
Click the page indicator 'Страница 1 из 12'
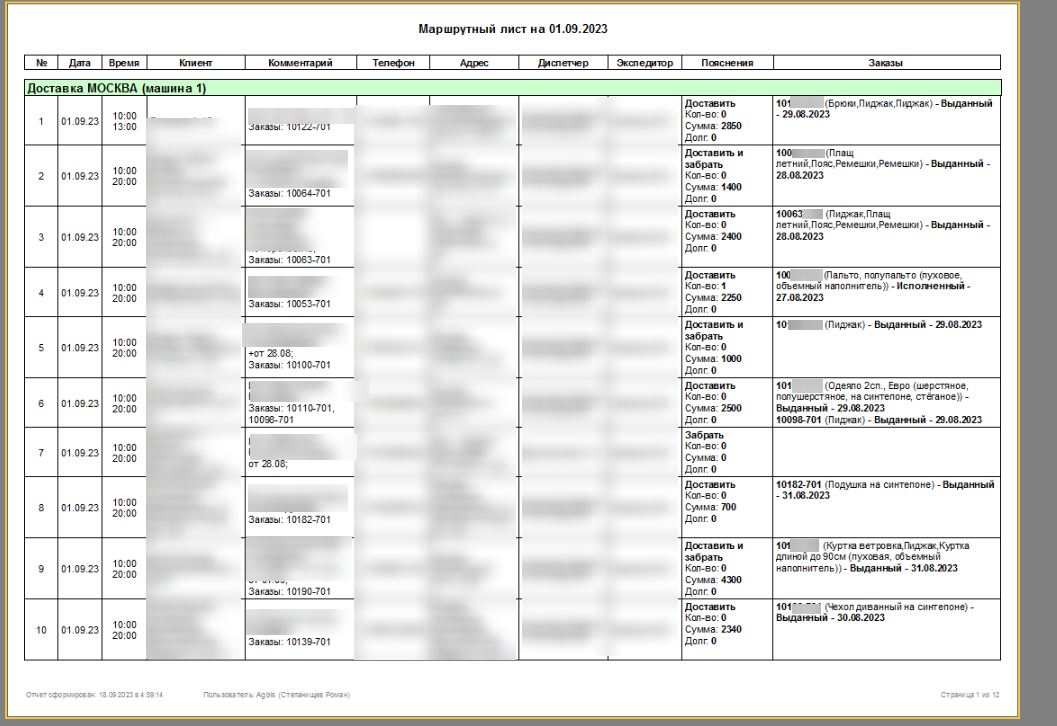click(x=969, y=694)
